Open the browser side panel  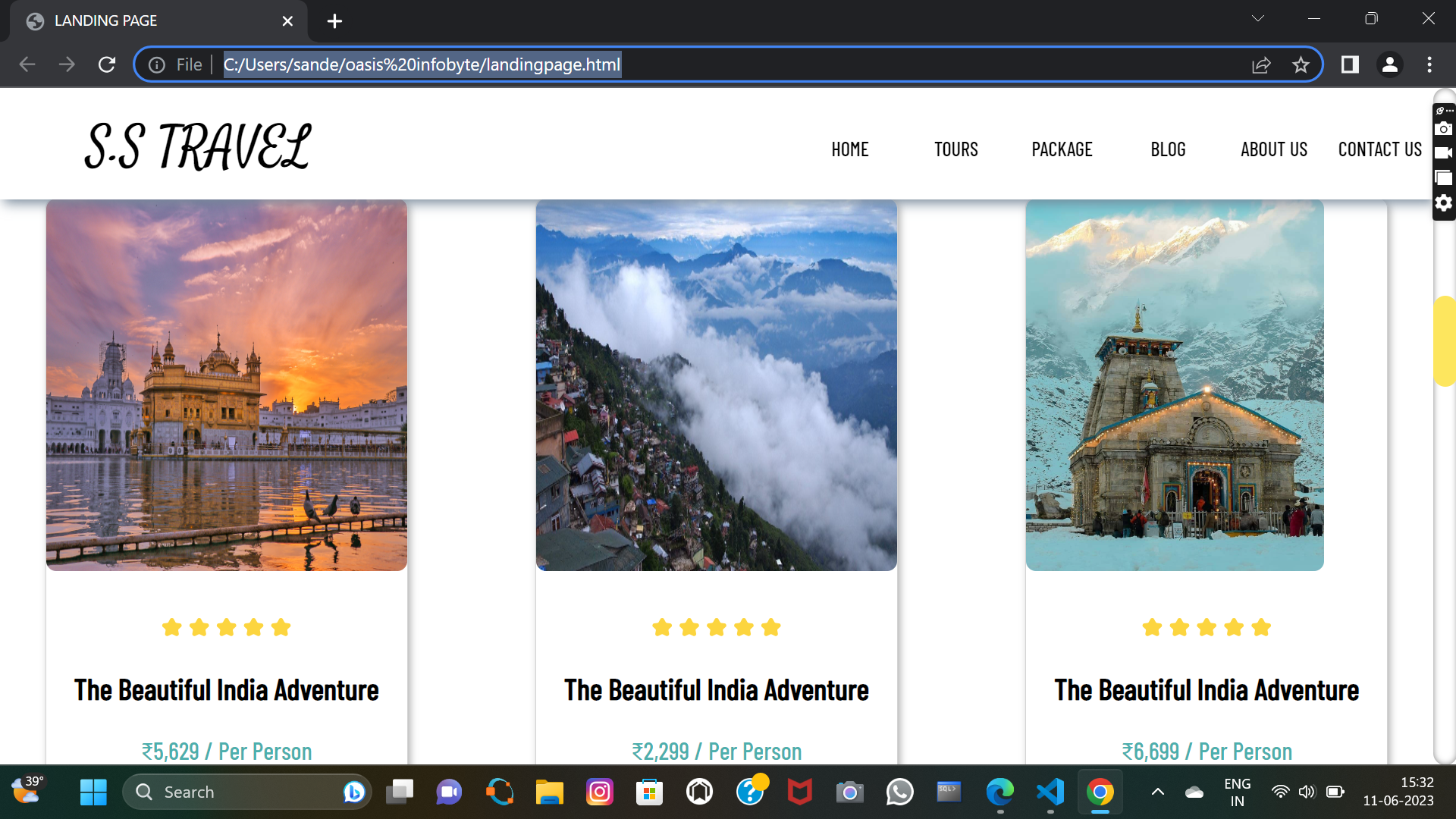1350,64
